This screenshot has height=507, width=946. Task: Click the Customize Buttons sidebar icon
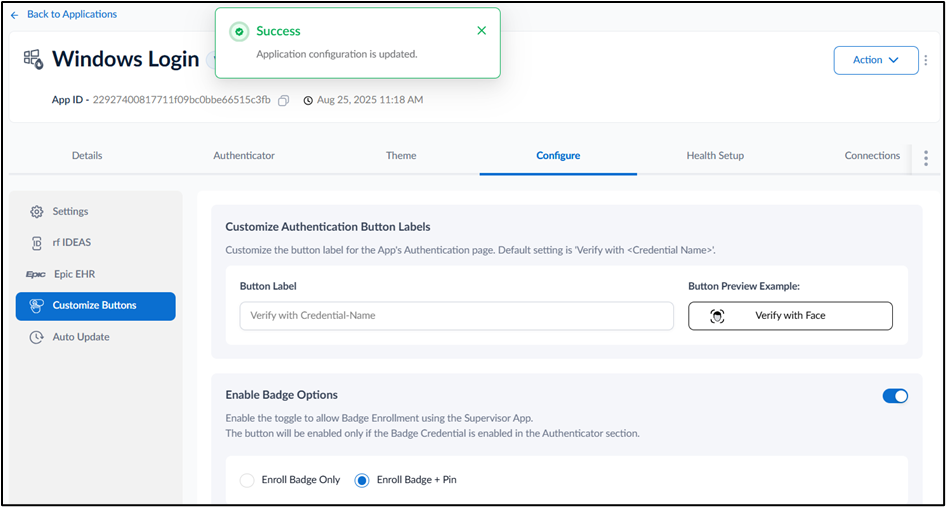[37, 305]
